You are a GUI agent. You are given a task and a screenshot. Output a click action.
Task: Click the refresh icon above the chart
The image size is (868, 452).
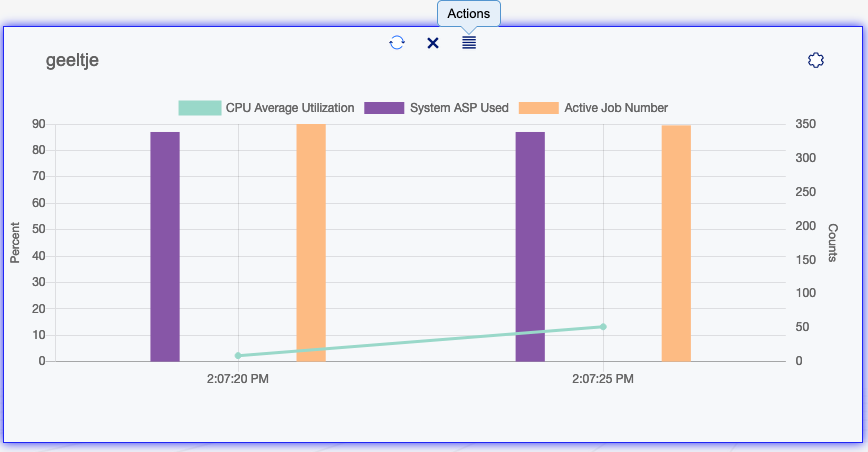click(x=397, y=43)
